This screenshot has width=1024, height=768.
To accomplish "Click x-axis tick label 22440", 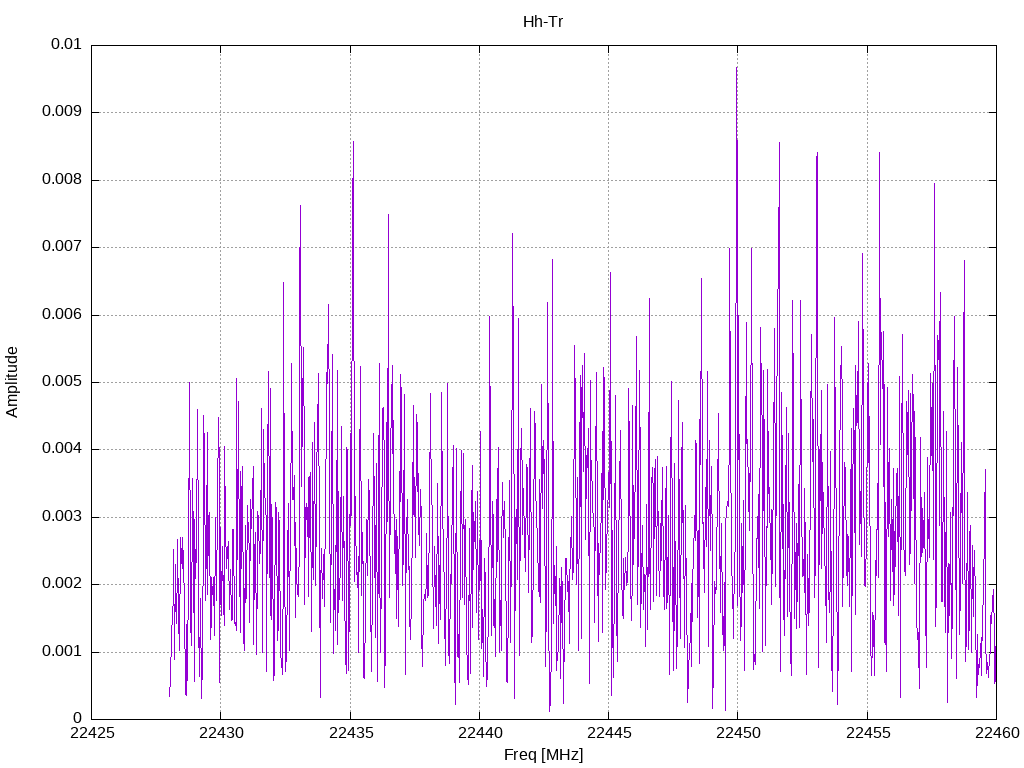I will tap(480, 733).
